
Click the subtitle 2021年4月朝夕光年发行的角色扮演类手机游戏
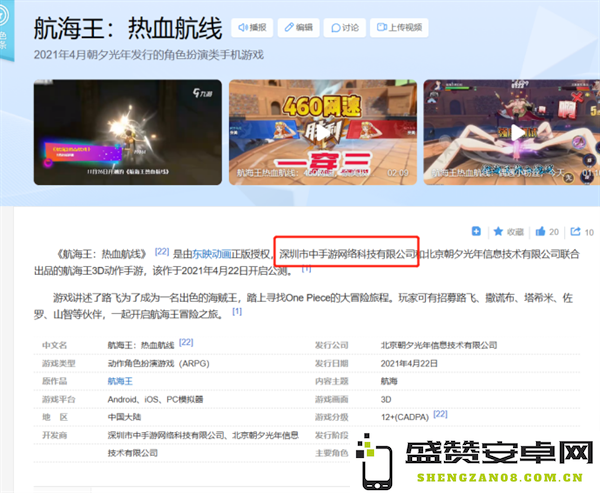coord(149,55)
